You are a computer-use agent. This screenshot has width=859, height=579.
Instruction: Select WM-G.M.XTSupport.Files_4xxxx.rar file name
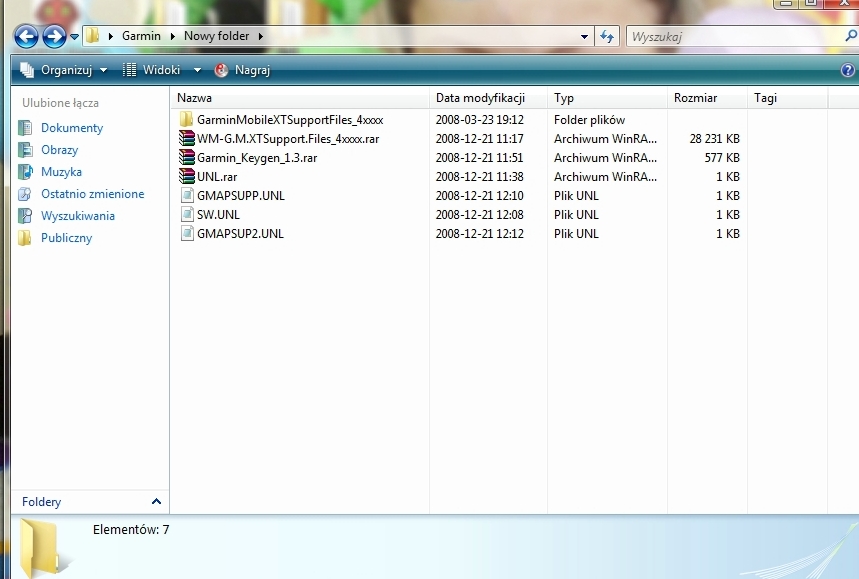pos(288,139)
